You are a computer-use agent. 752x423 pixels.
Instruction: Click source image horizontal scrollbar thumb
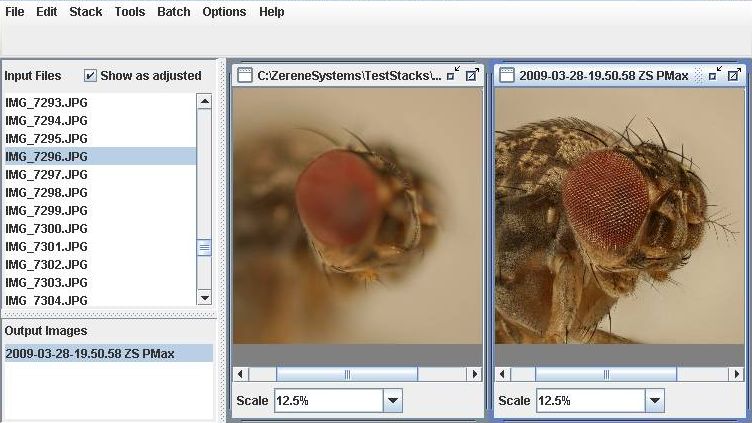pos(347,374)
